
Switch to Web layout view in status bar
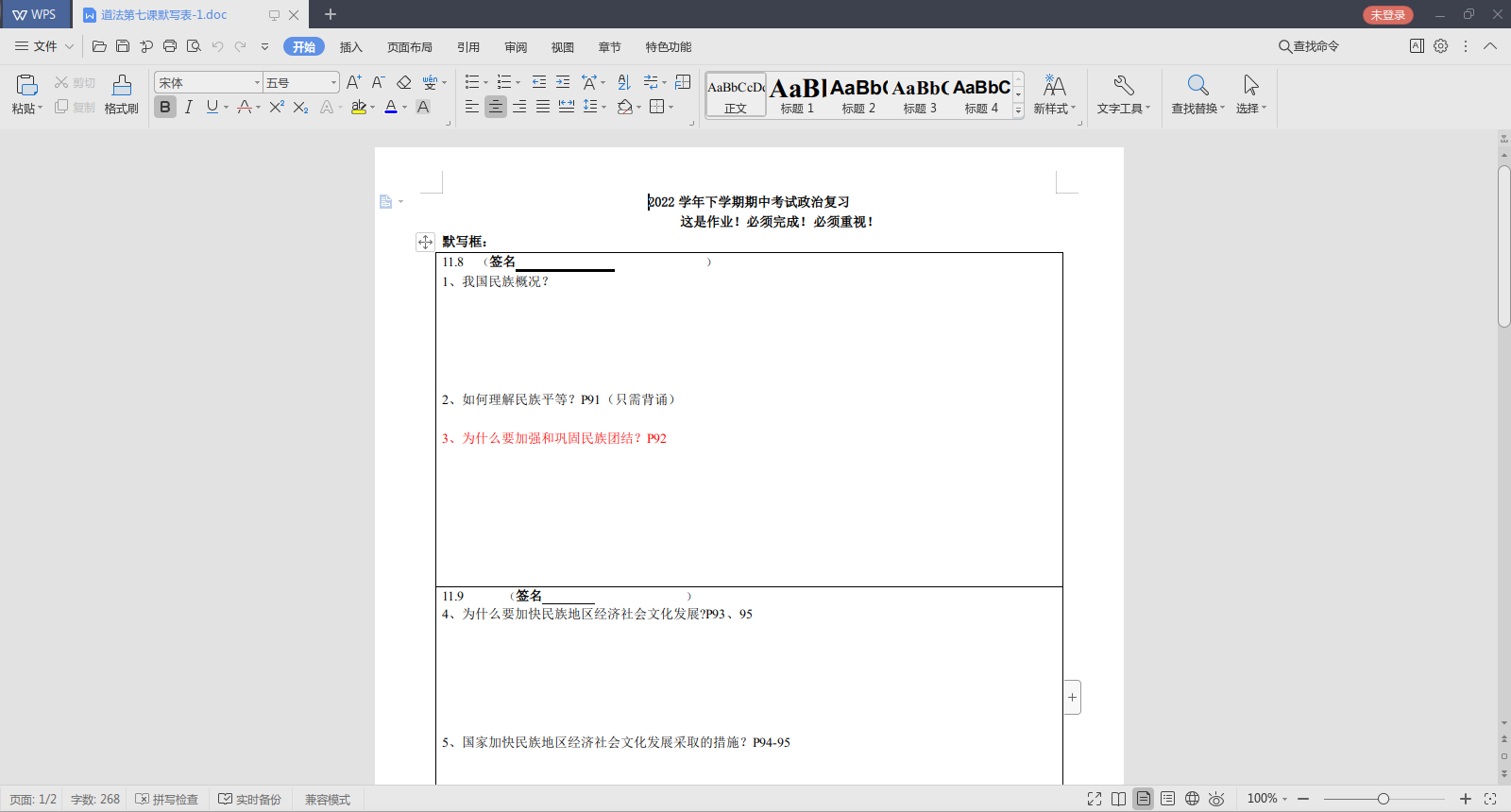pos(1193,799)
